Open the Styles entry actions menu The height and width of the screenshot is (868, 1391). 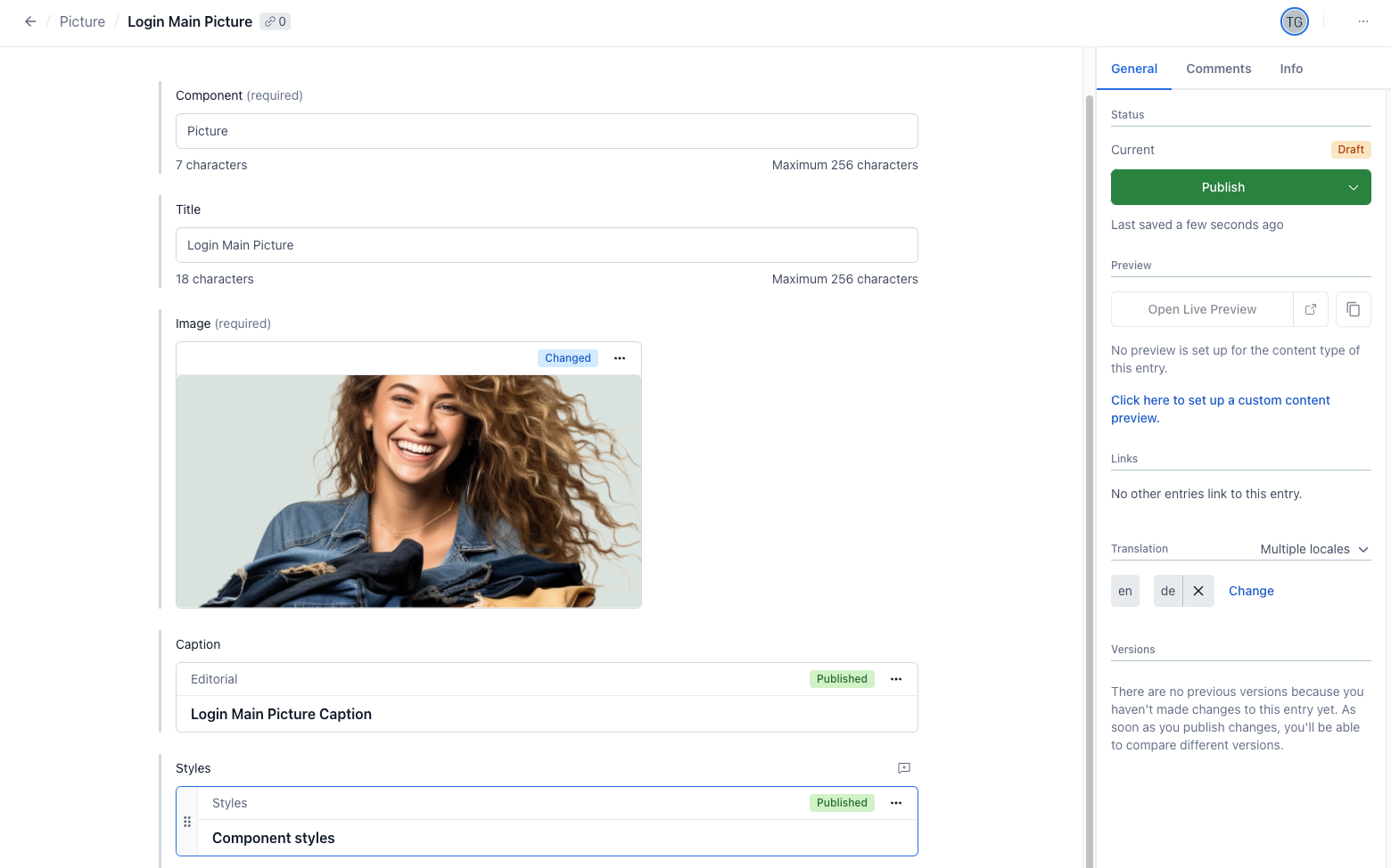click(896, 803)
